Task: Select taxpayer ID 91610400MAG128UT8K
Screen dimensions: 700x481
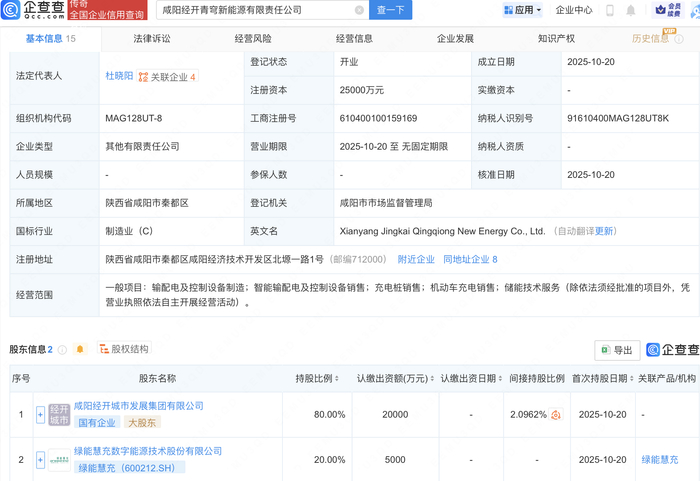Action: (618, 118)
